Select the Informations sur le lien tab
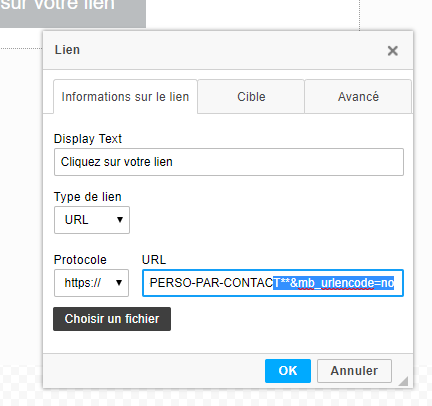This screenshot has height=406, width=432. coord(125,97)
